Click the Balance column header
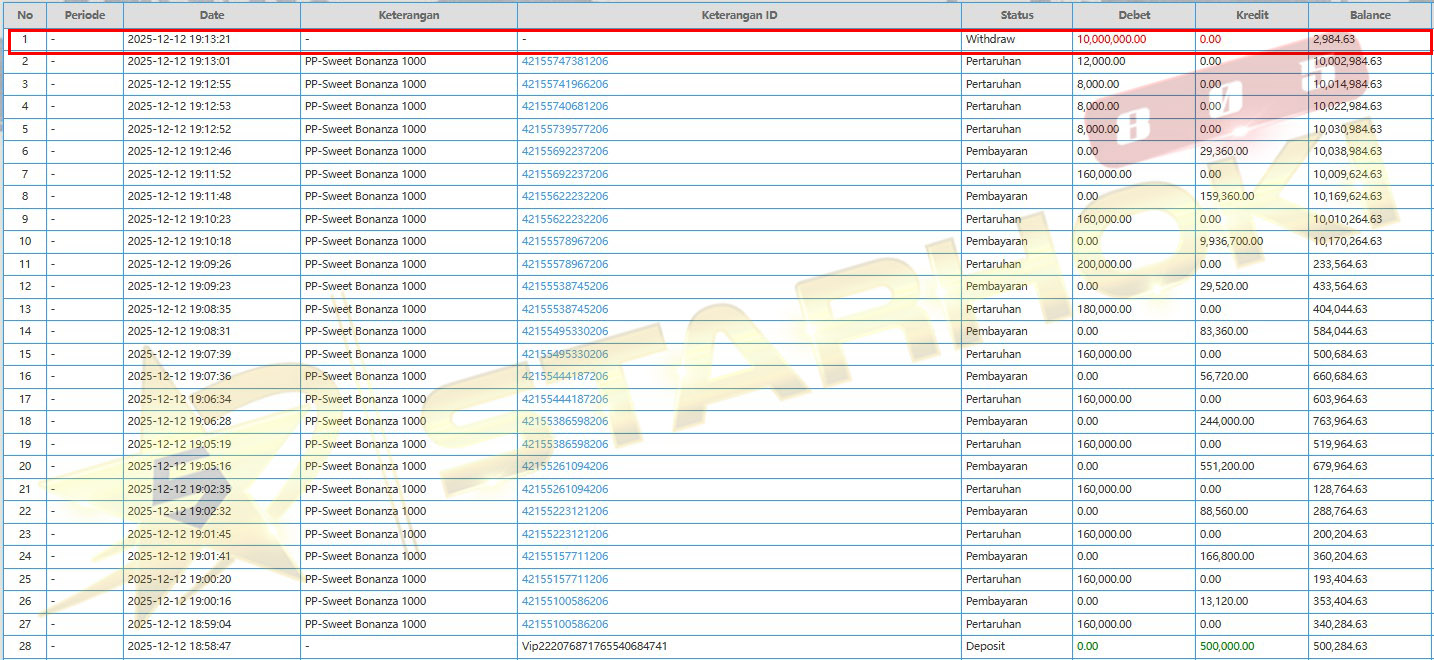 1369,15
